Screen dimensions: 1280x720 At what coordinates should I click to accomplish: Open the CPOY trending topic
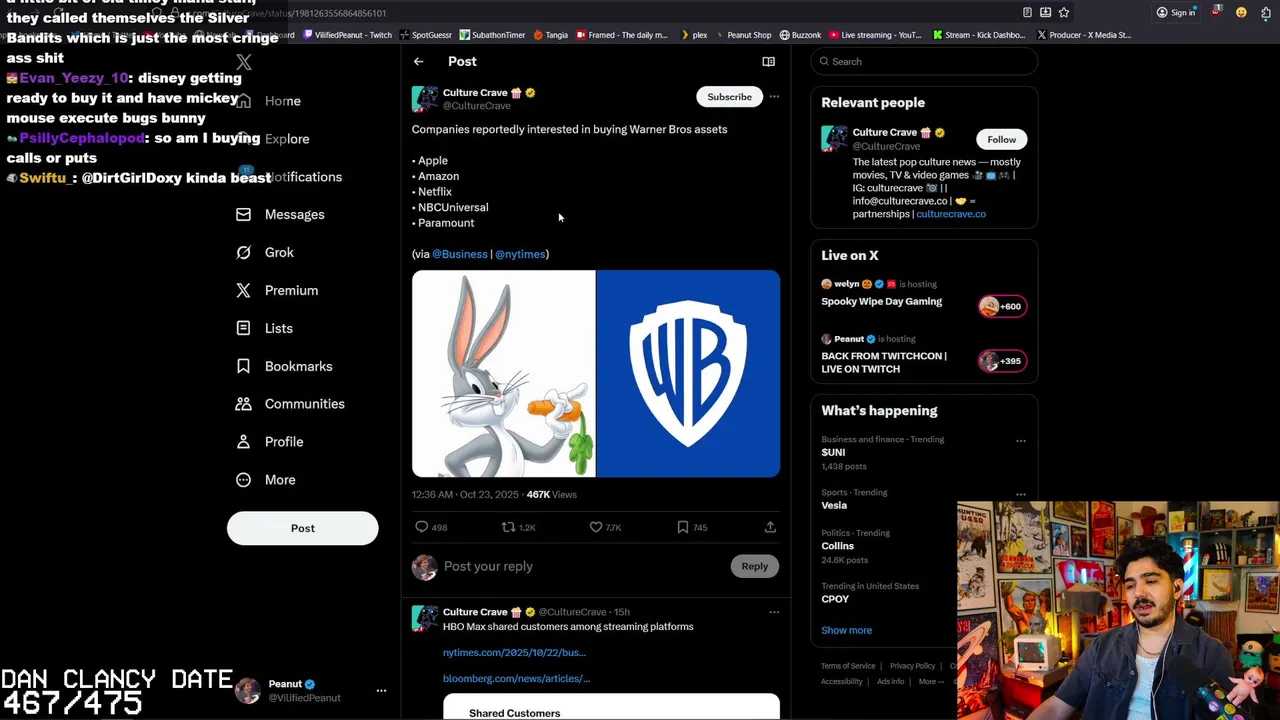(835, 599)
